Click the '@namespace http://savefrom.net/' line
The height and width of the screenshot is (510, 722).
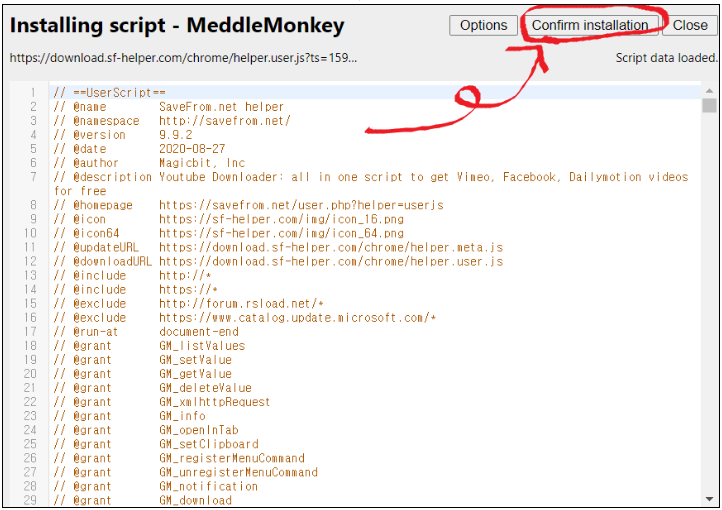(172, 121)
